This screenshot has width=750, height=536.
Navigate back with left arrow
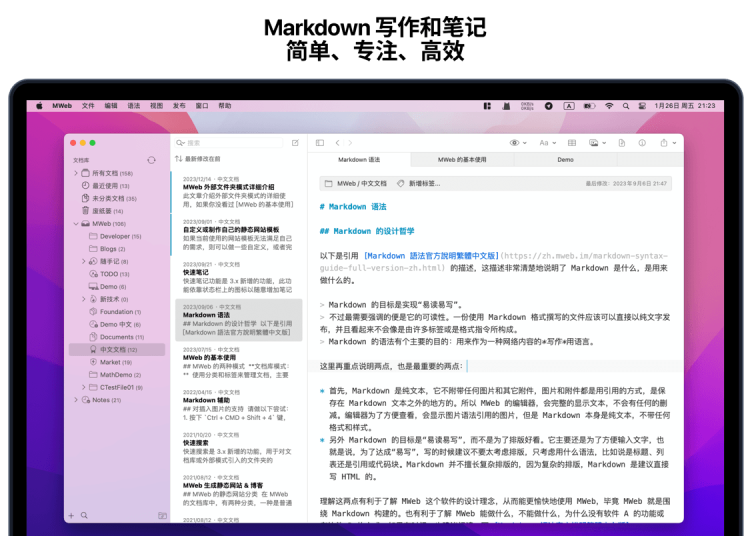pos(338,143)
